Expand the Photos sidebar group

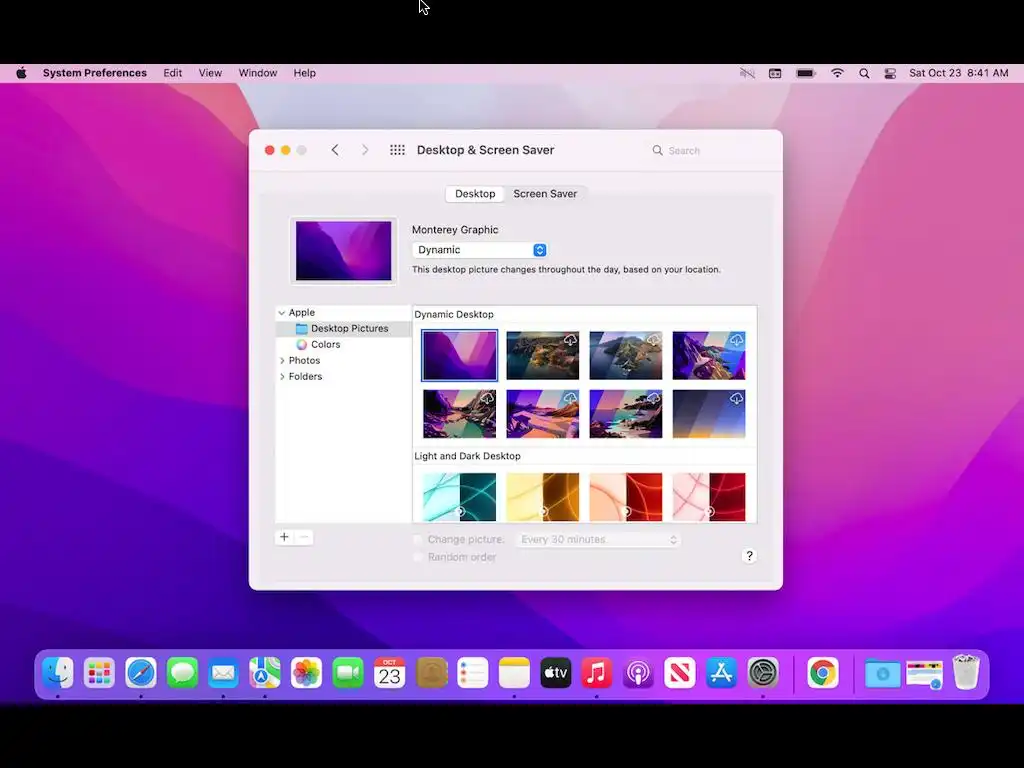pos(282,360)
